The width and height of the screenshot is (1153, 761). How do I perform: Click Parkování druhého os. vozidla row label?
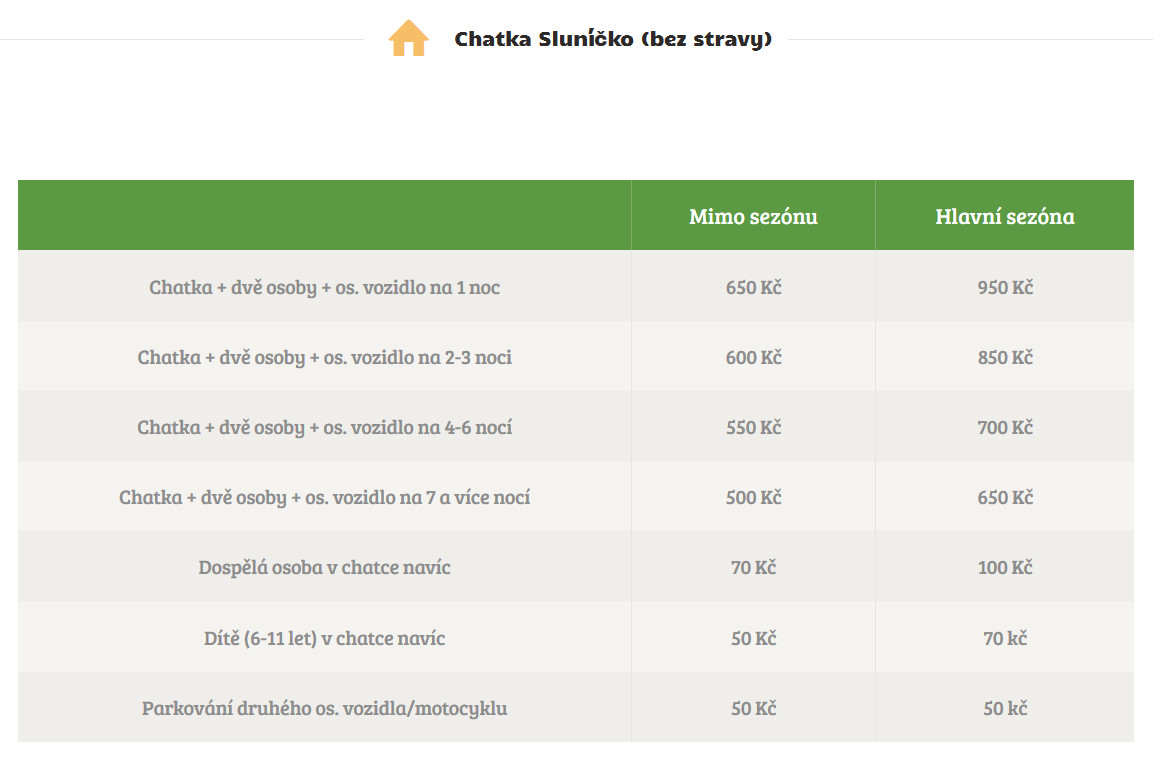point(325,709)
